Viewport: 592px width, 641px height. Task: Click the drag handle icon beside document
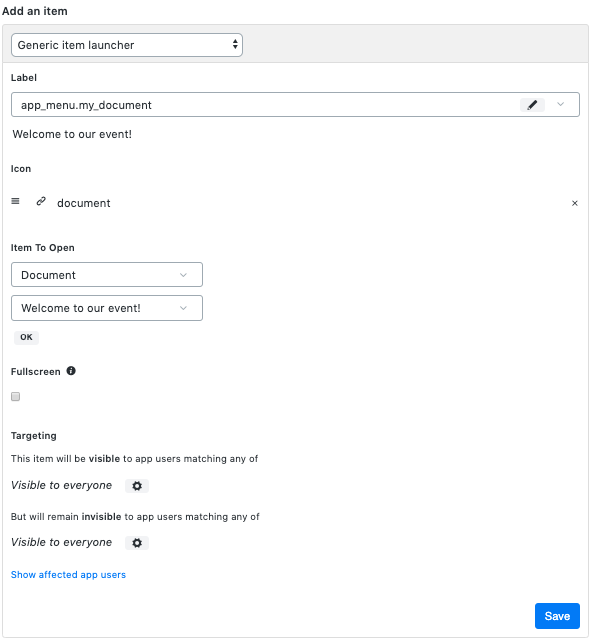(x=15, y=201)
